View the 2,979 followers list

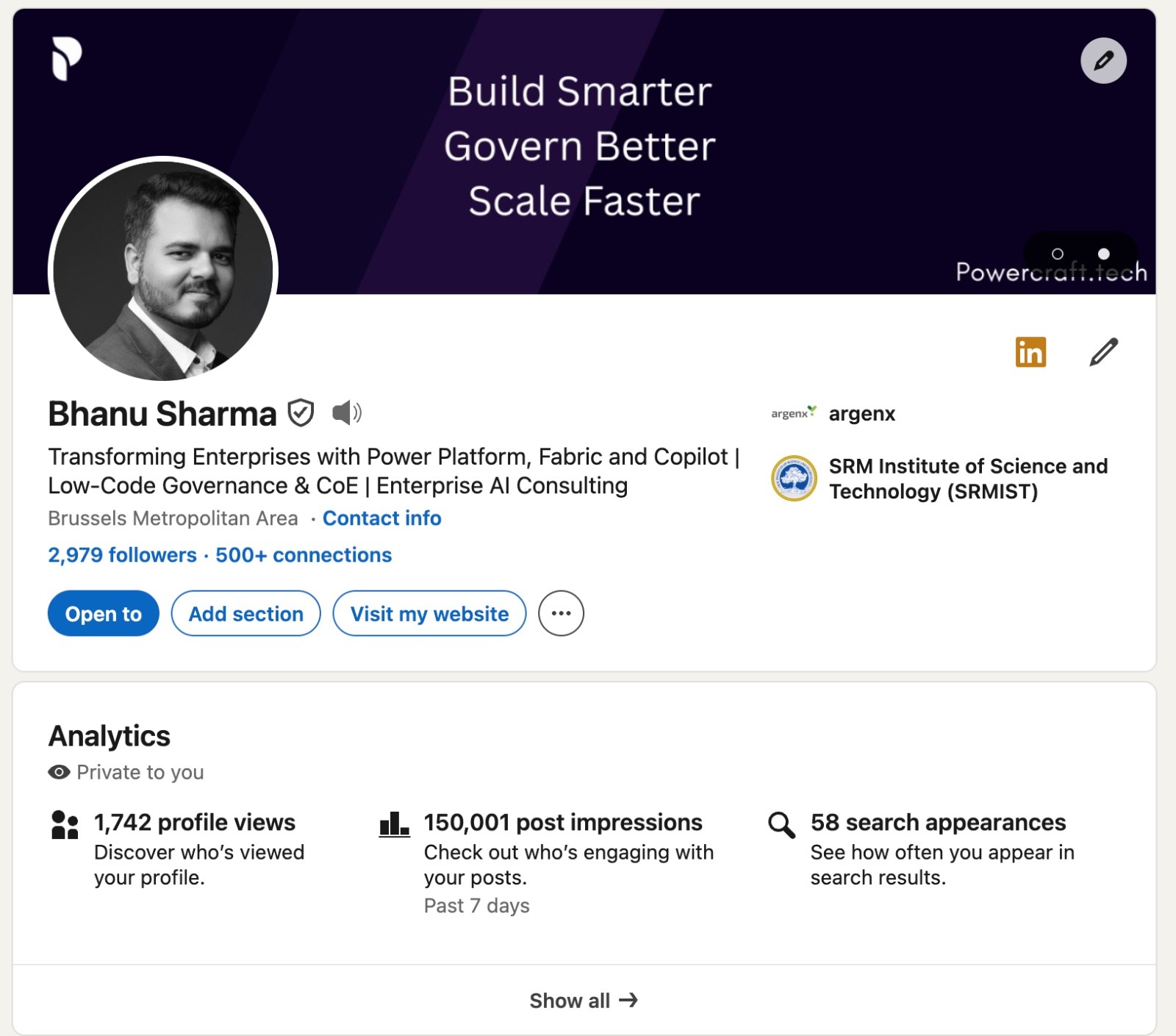[122, 555]
